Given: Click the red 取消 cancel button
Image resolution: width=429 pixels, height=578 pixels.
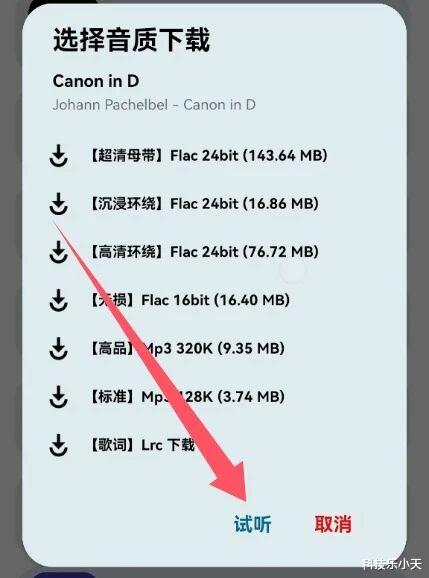Looking at the screenshot, I should (333, 524).
